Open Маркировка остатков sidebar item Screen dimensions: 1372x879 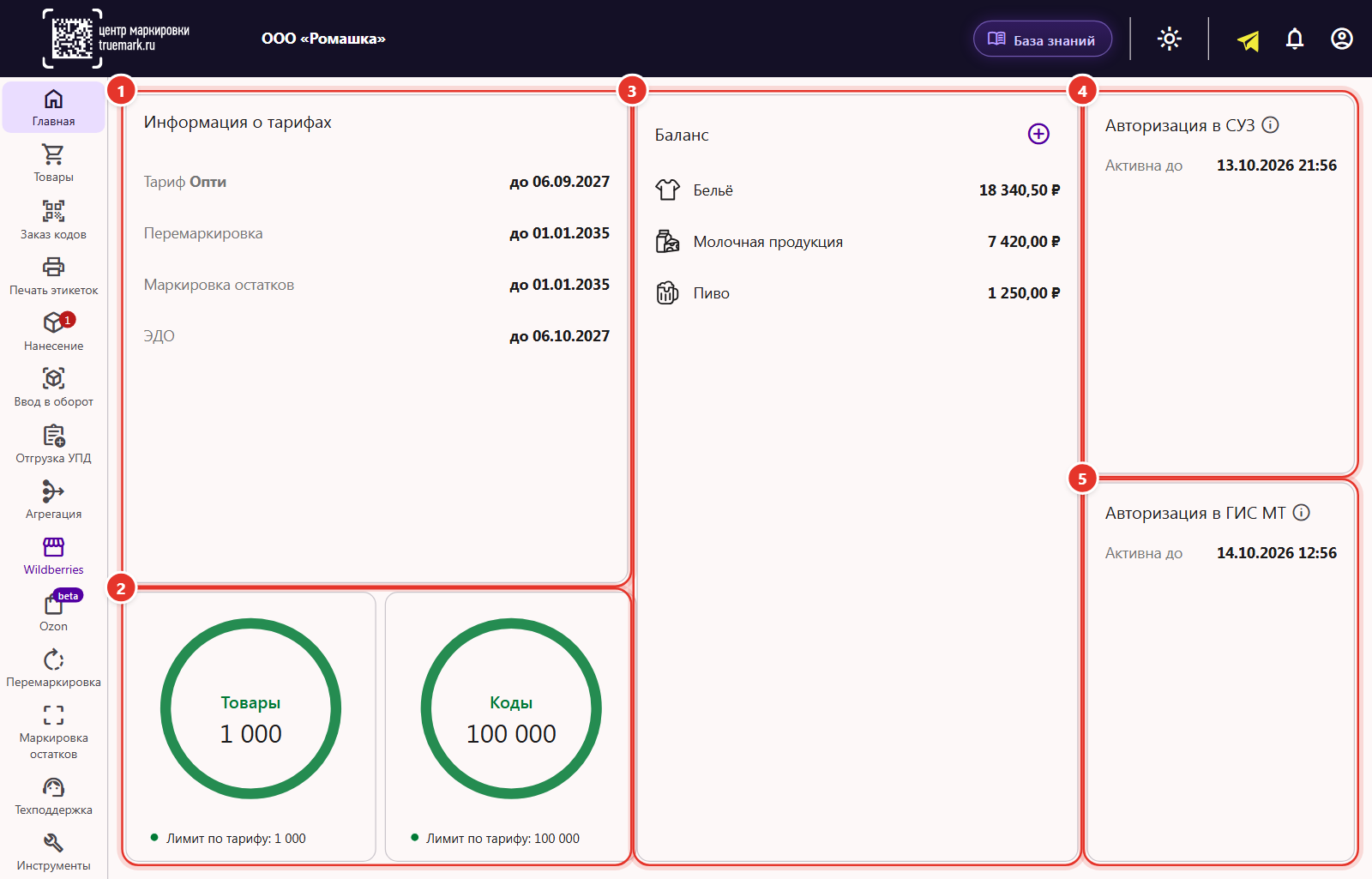point(53,731)
